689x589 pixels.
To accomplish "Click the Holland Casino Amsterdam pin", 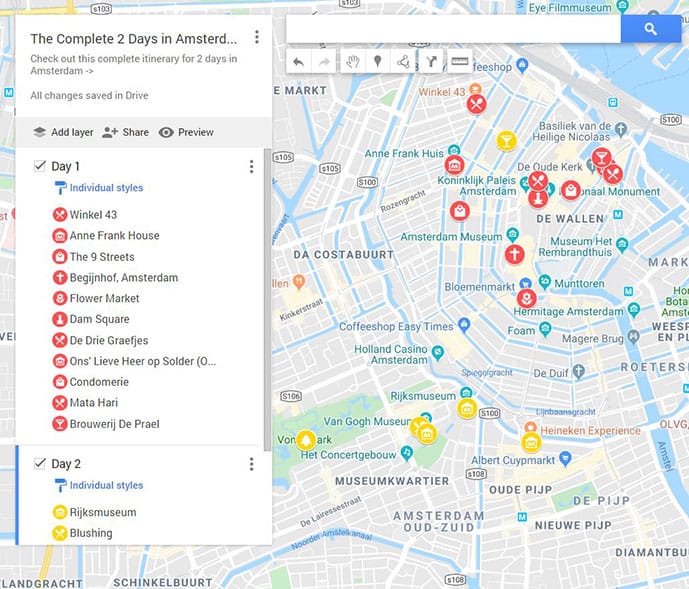I will (x=438, y=353).
